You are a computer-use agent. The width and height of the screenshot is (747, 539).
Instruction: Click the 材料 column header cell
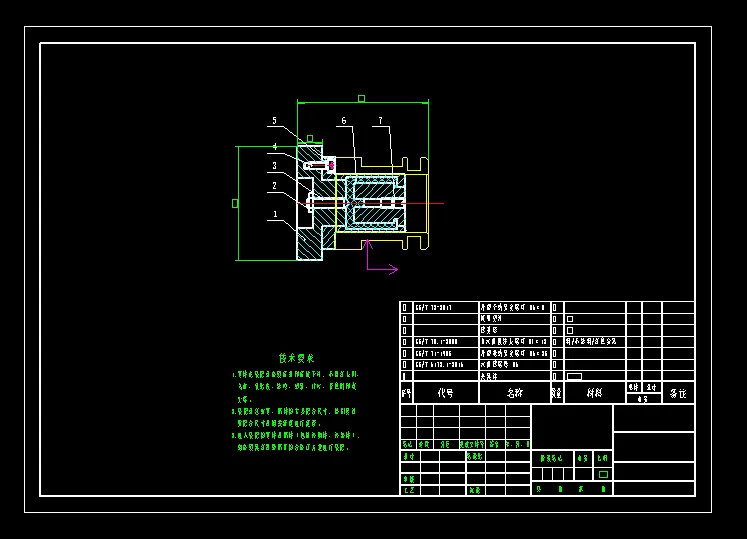pyautogui.click(x=595, y=393)
